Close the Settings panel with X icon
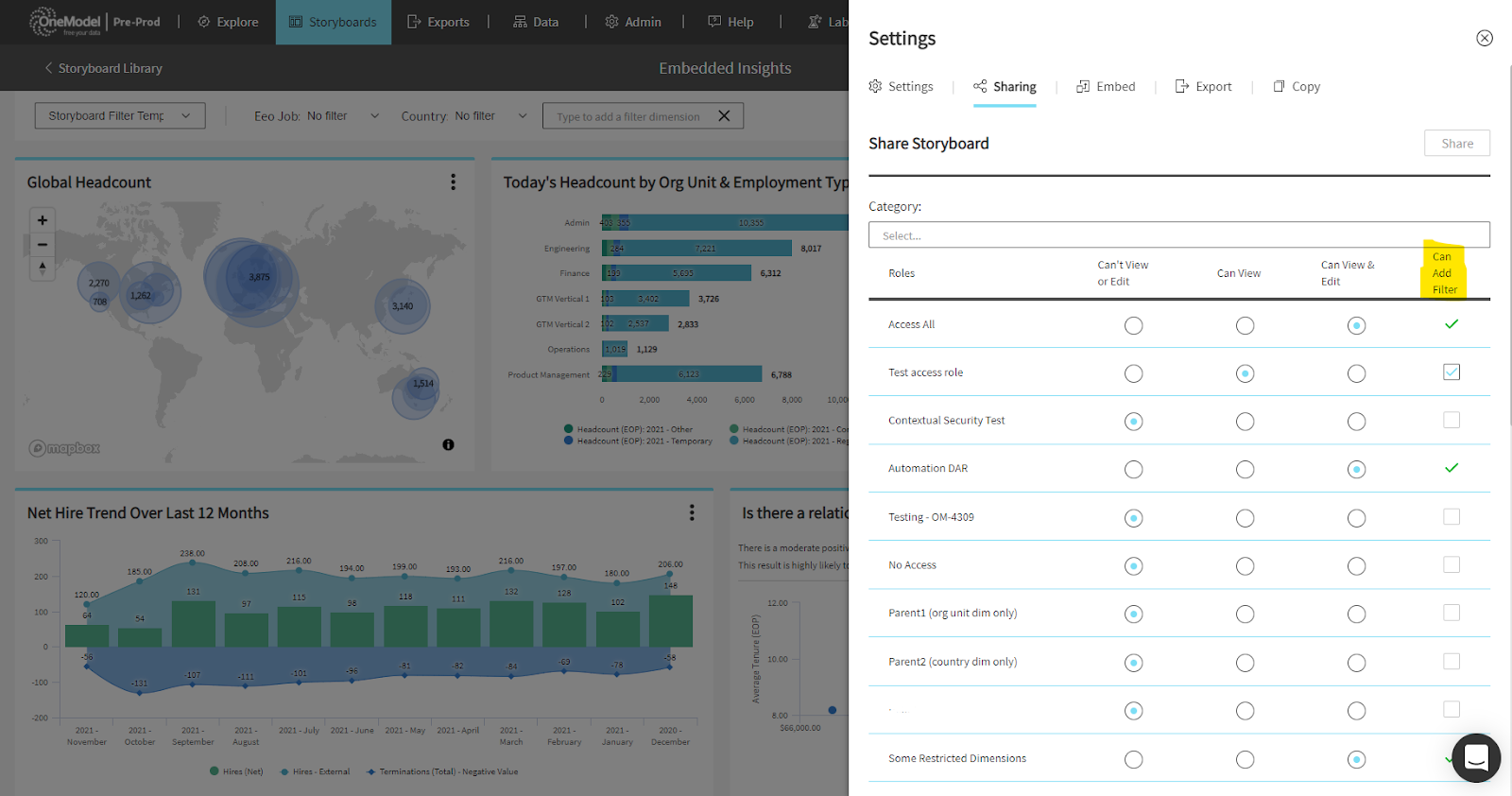This screenshot has width=1512, height=796. (1484, 39)
